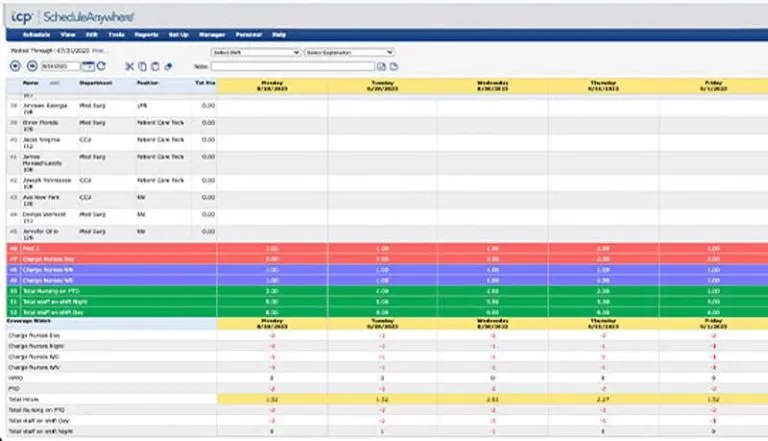This screenshot has width=768, height=441.
Task: Click the Total Hours row label
Action: (24, 399)
